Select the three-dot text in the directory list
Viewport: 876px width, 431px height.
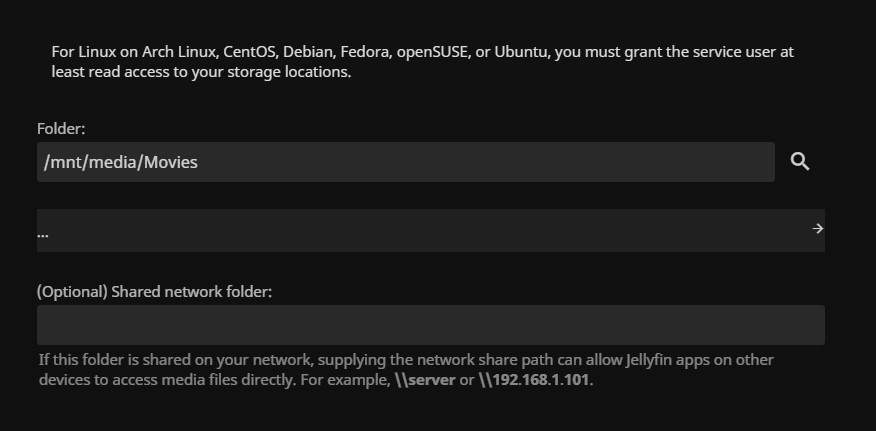pyautogui.click(x=42, y=234)
